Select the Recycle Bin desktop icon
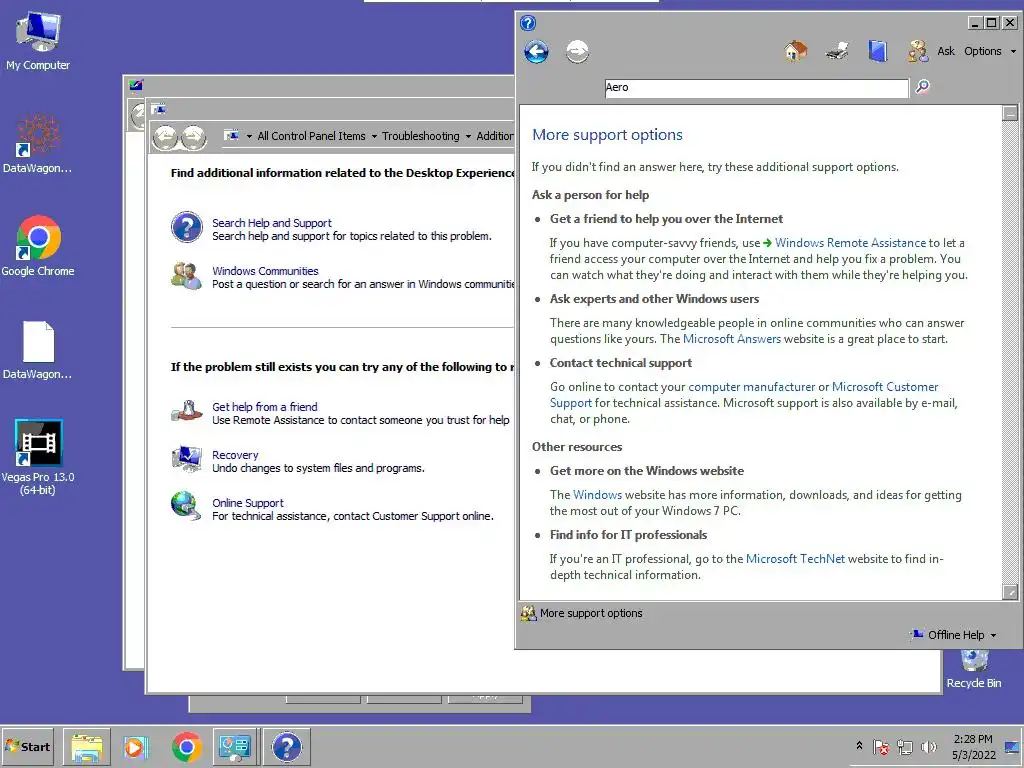This screenshot has width=1024, height=768. coord(974,669)
